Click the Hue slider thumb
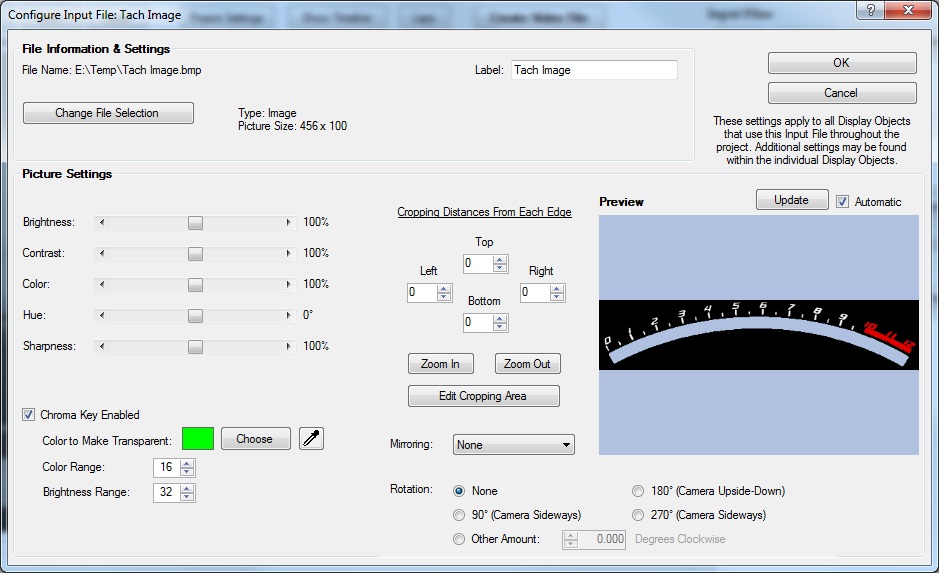The image size is (939, 573). click(x=195, y=316)
